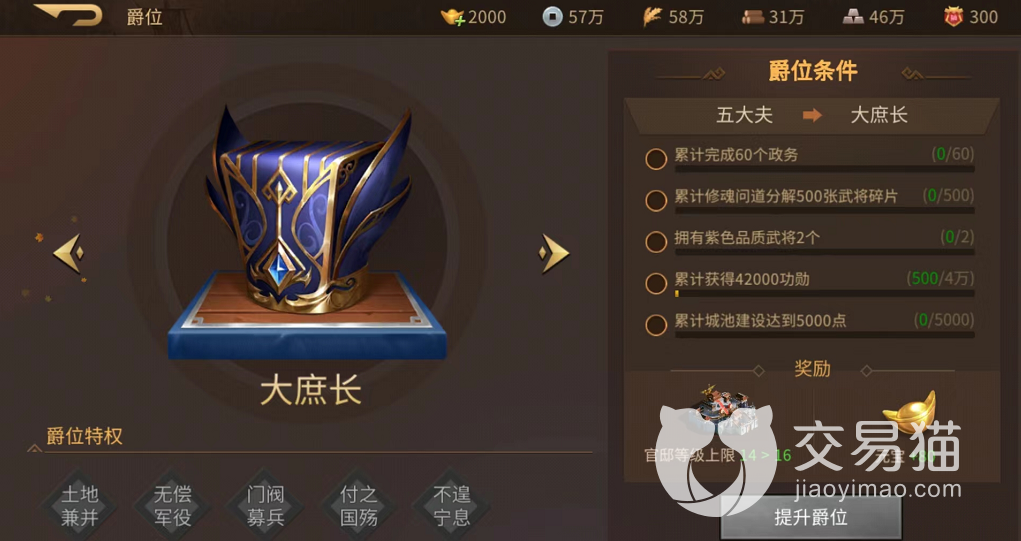The width and height of the screenshot is (1021, 541).
Task: Click the 大庶长 crown image
Action: click(x=307, y=208)
